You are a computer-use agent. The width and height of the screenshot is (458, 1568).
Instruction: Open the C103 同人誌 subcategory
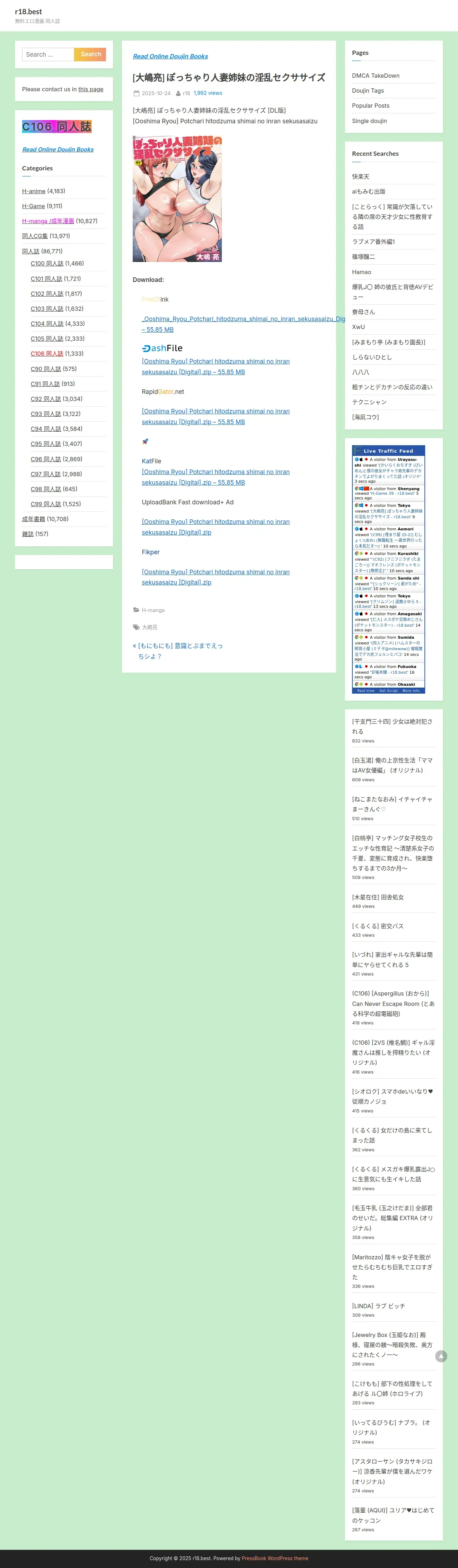point(47,309)
